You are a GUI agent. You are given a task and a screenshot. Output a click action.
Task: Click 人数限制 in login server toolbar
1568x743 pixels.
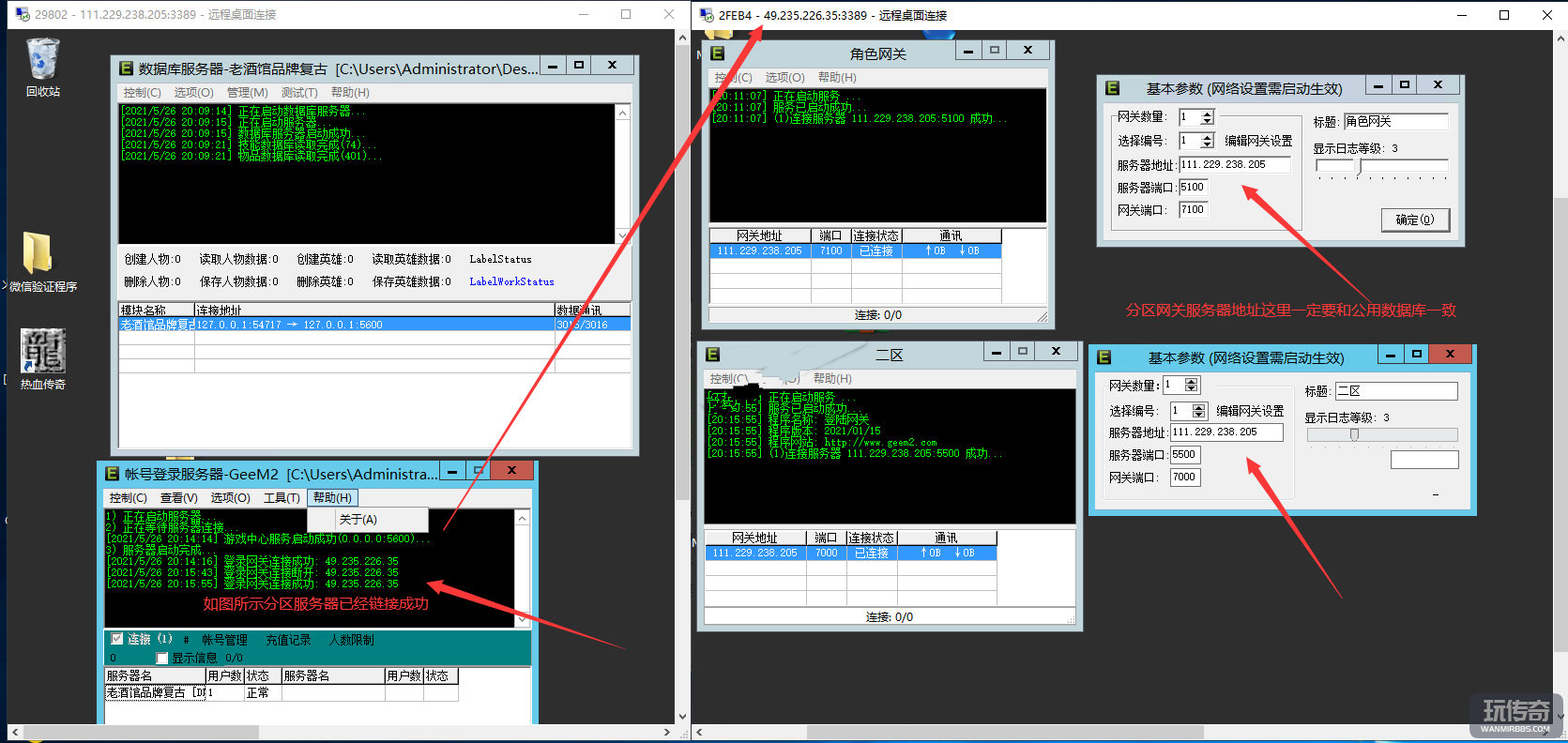click(351, 640)
